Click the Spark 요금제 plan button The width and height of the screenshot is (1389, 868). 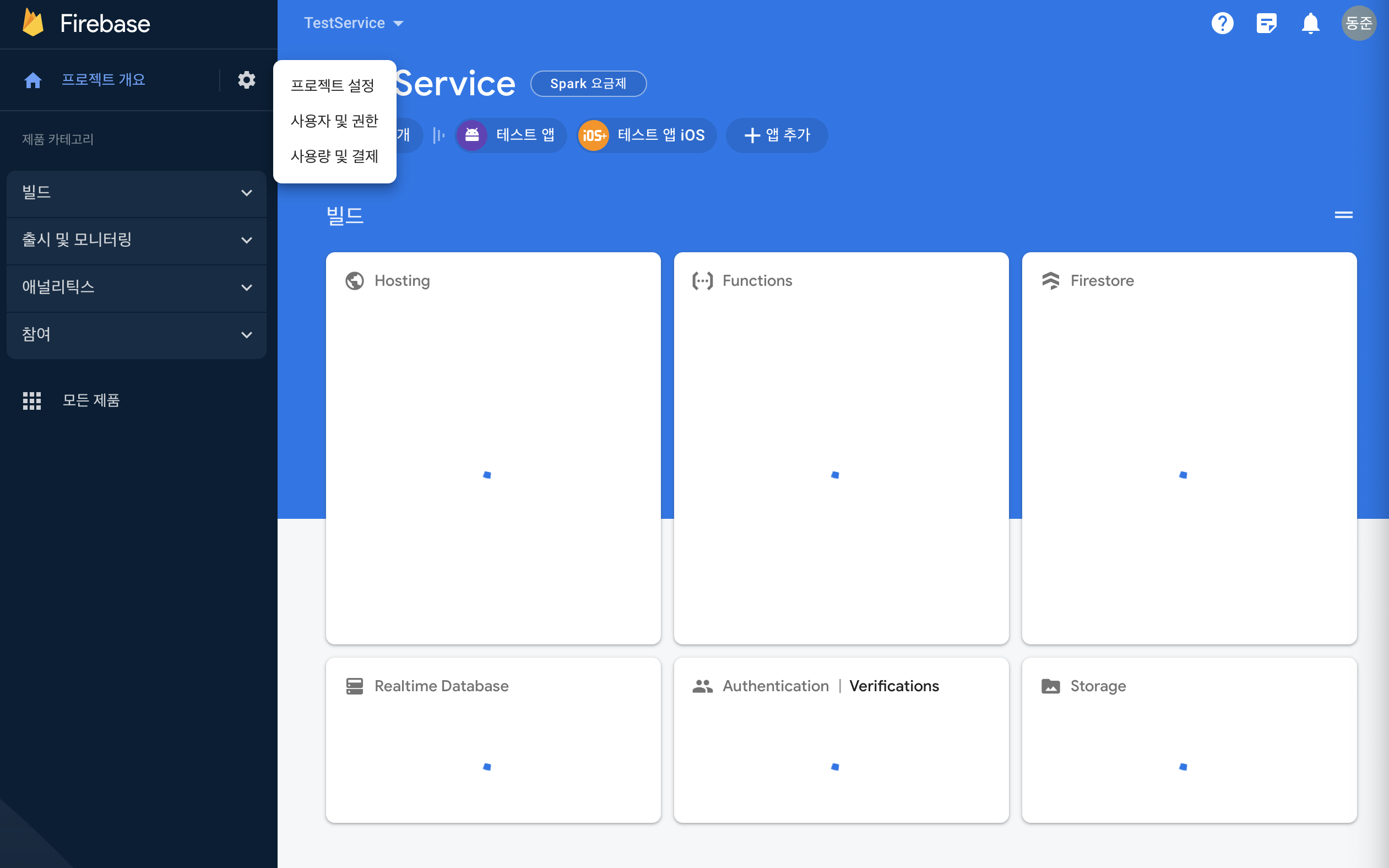click(x=588, y=84)
